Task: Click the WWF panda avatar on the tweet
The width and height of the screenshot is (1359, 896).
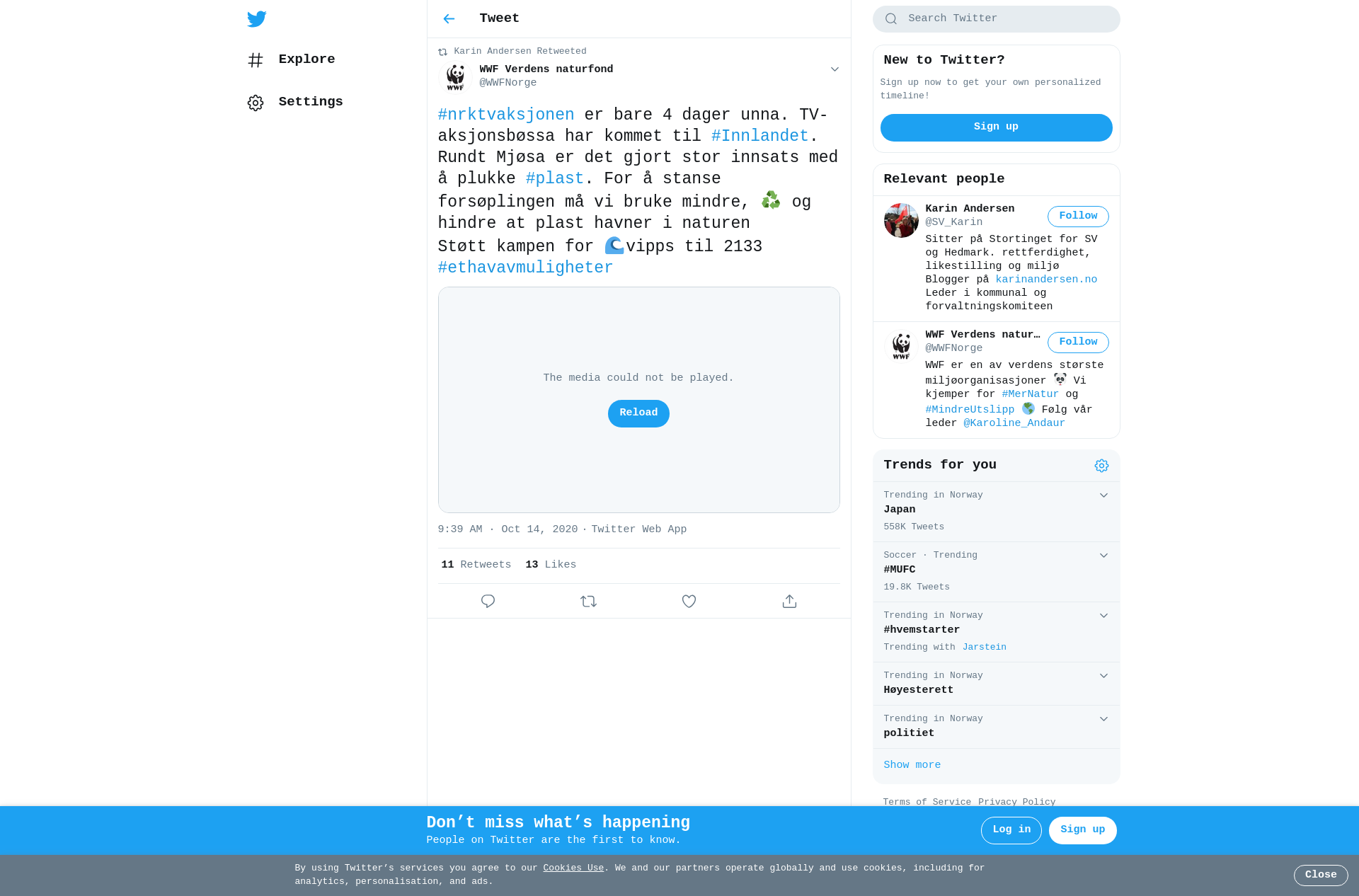Action: pyautogui.click(x=455, y=76)
